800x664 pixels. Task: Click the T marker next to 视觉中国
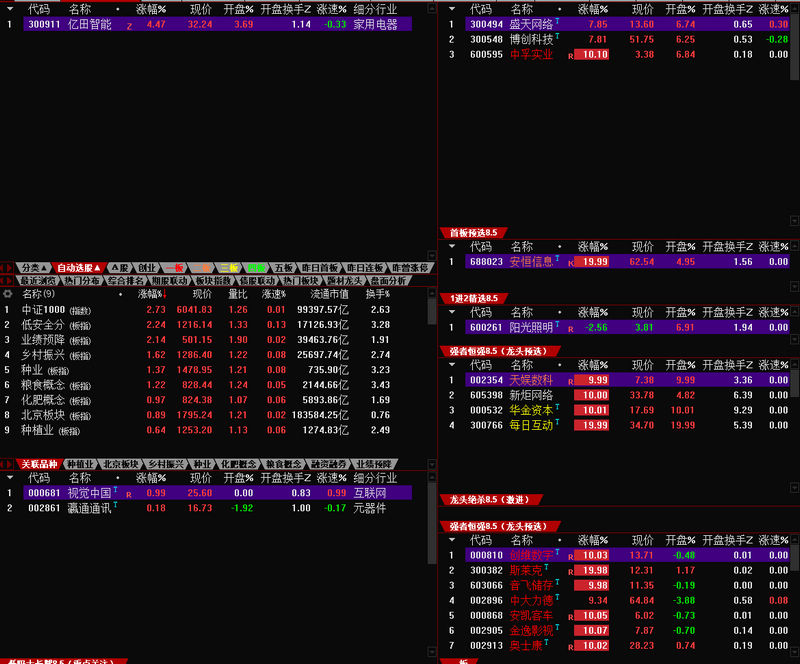[x=116, y=489]
